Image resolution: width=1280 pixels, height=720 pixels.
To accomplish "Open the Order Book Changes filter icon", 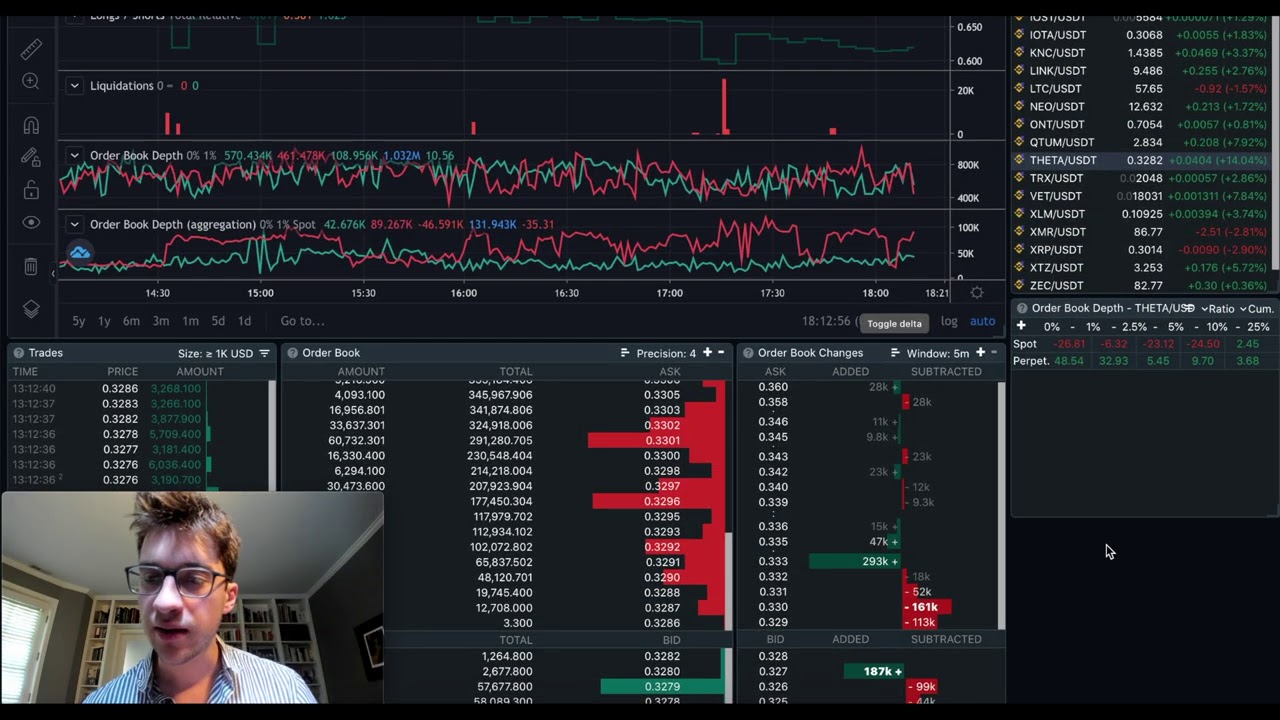I will tap(895, 353).
